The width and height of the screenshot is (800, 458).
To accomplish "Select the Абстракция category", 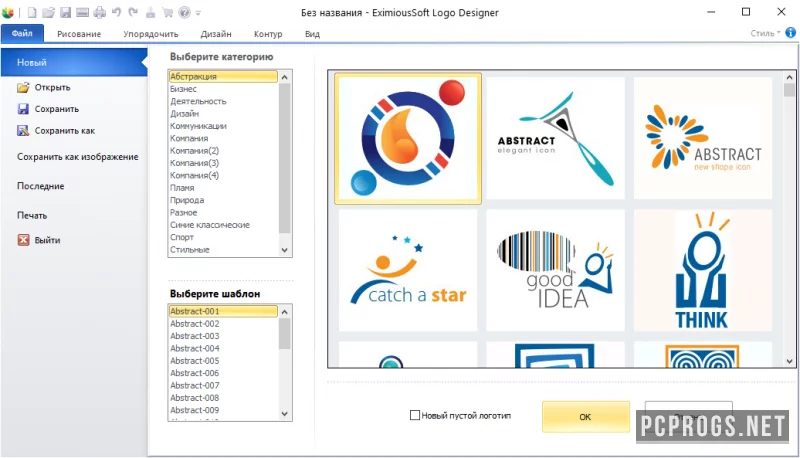I will click(223, 77).
